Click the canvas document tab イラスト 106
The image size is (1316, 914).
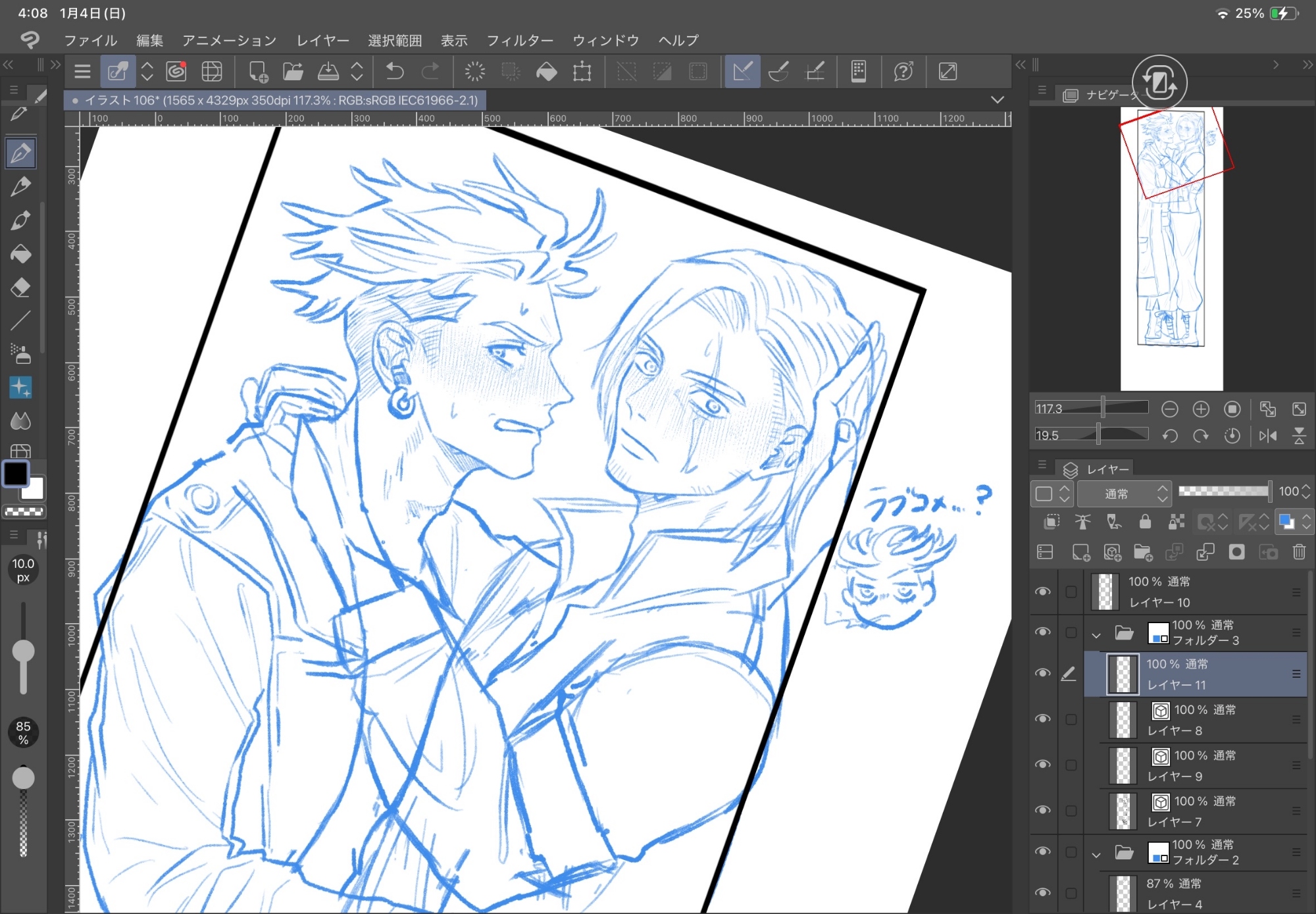click(276, 100)
